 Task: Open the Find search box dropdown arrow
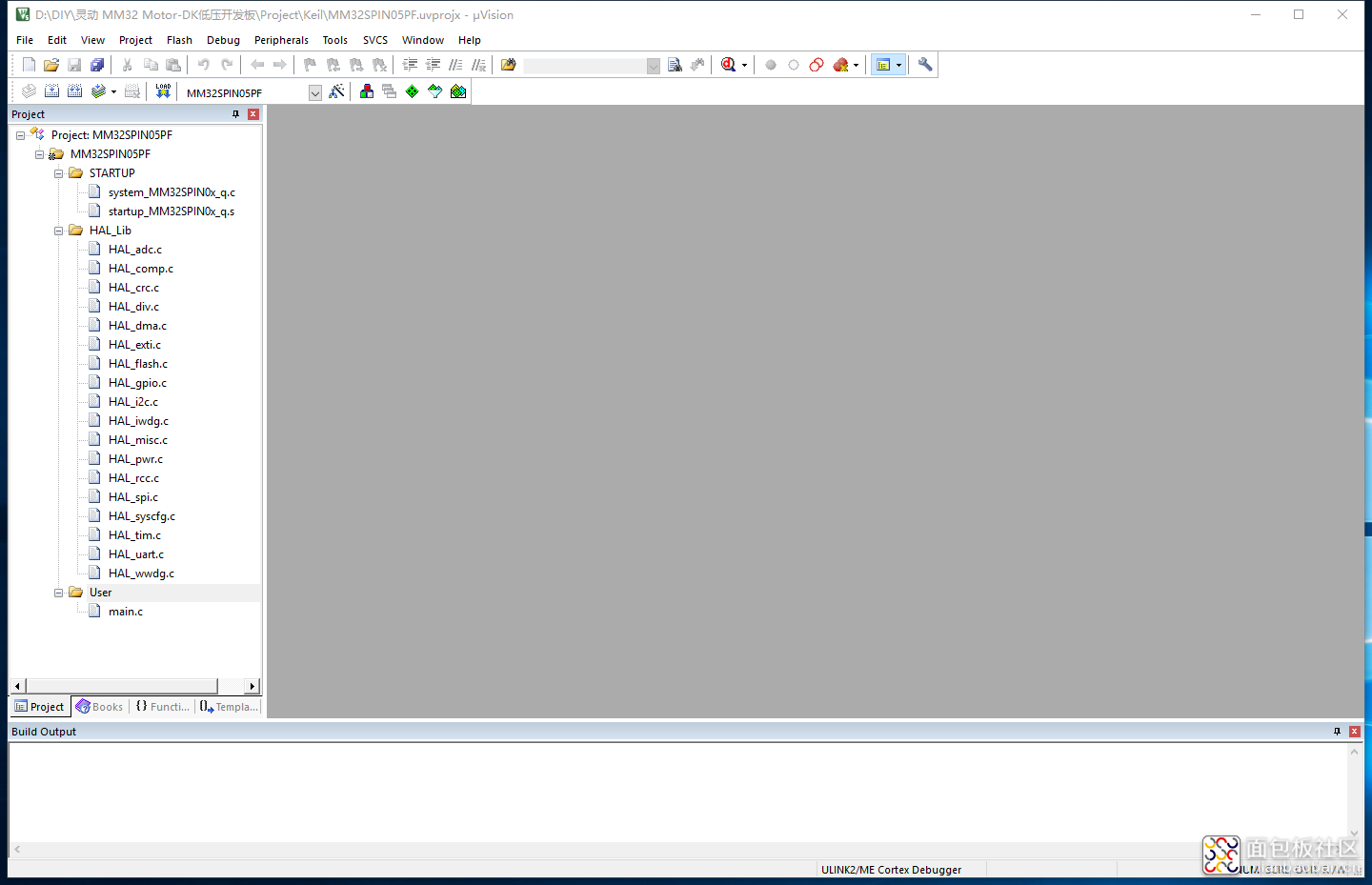click(653, 66)
